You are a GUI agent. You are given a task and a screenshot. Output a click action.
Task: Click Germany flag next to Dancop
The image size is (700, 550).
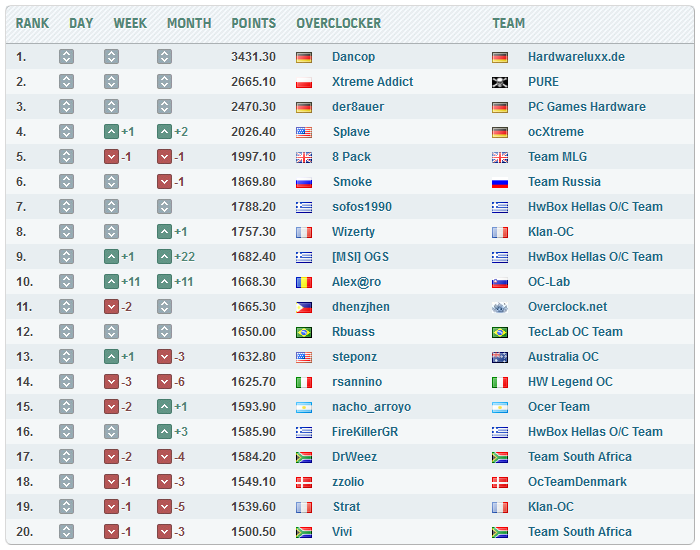304,57
